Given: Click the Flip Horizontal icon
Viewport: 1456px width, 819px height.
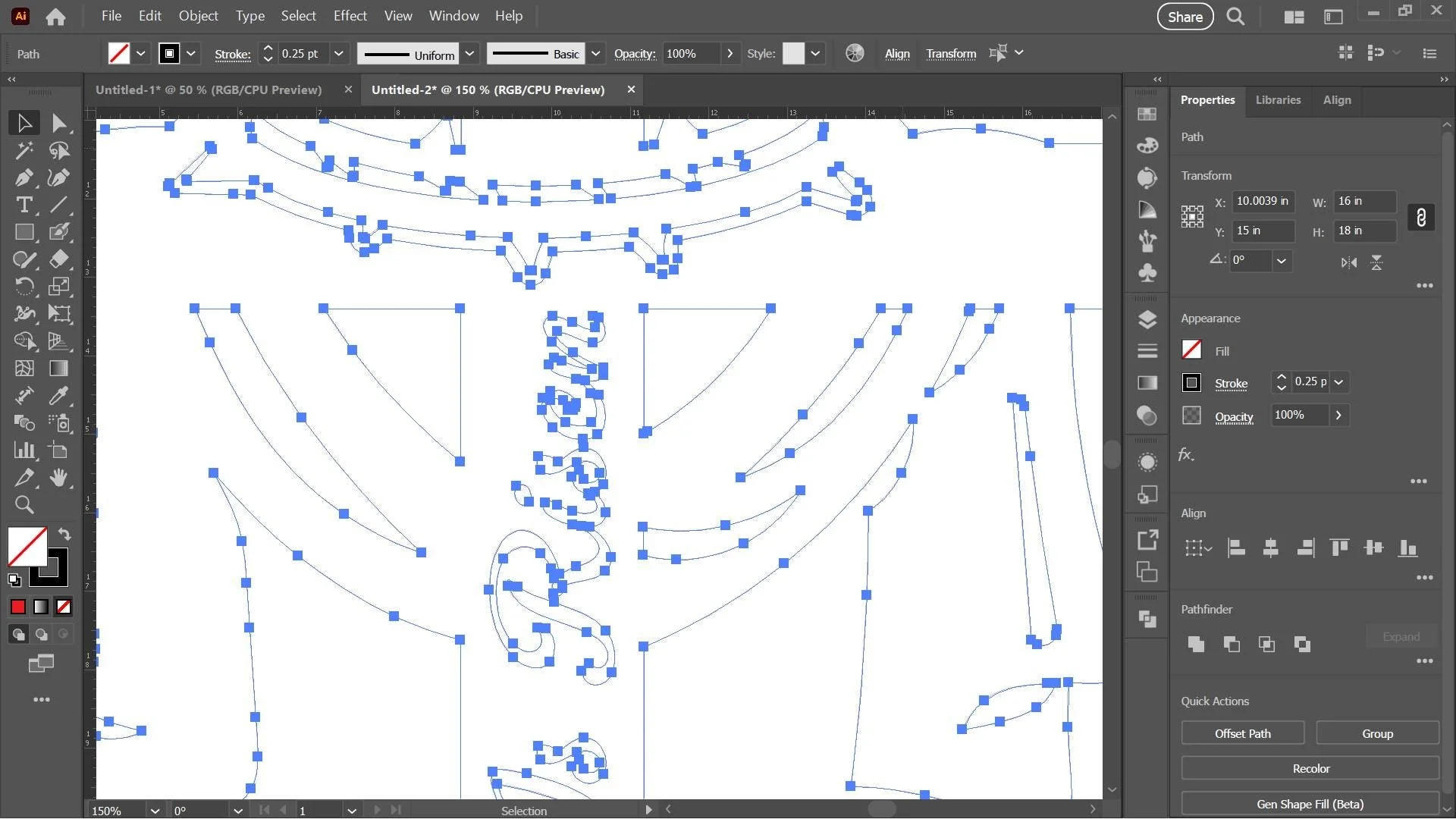Looking at the screenshot, I should coord(1348,262).
